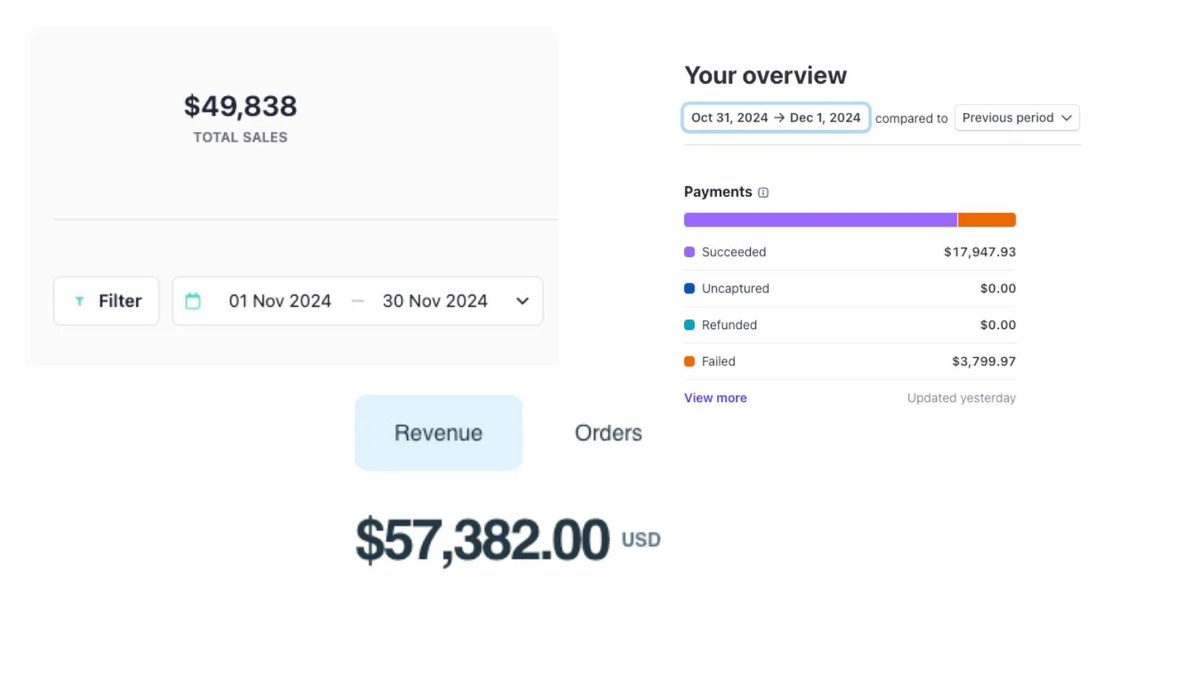
Task: Click the $3,799.97 failed amount
Action: pos(984,361)
